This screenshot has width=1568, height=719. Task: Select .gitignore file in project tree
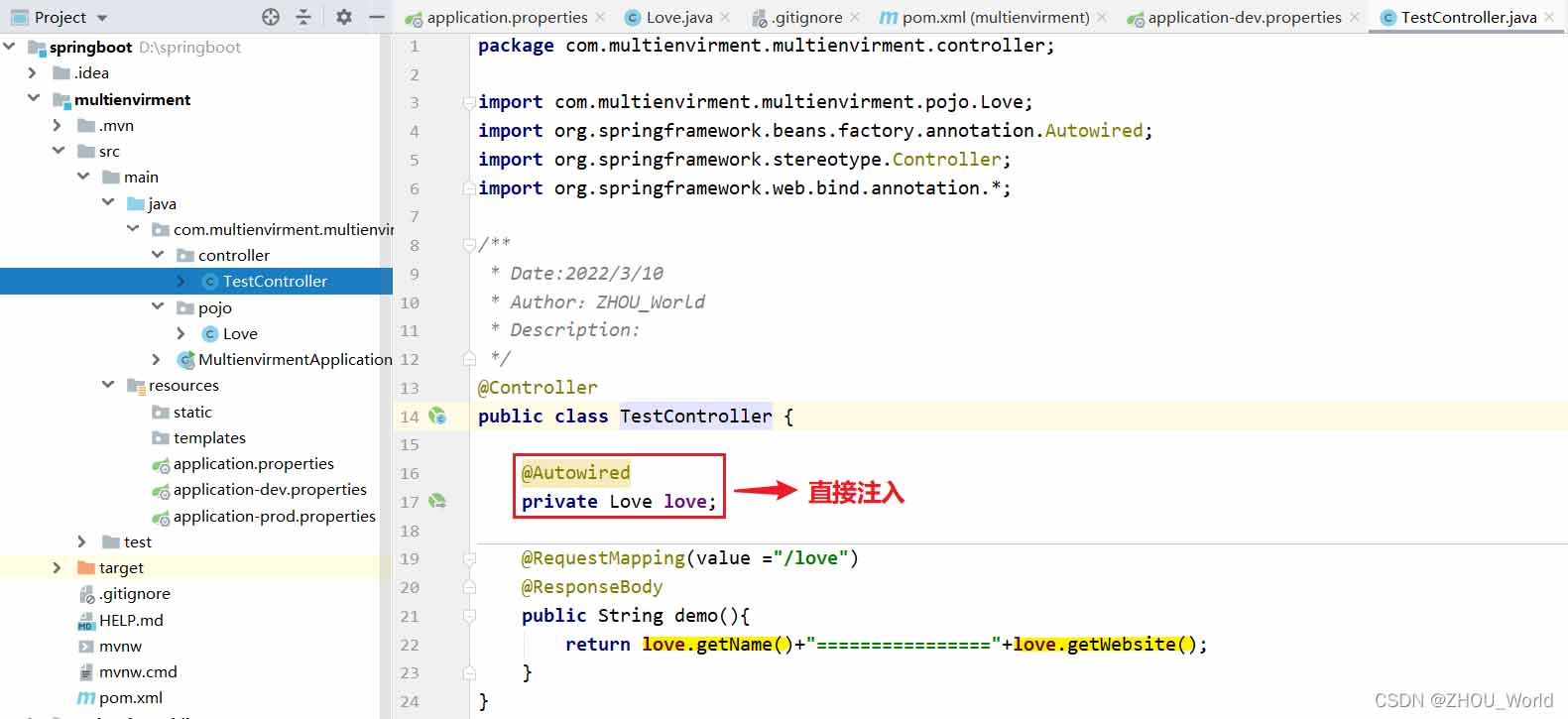(134, 593)
